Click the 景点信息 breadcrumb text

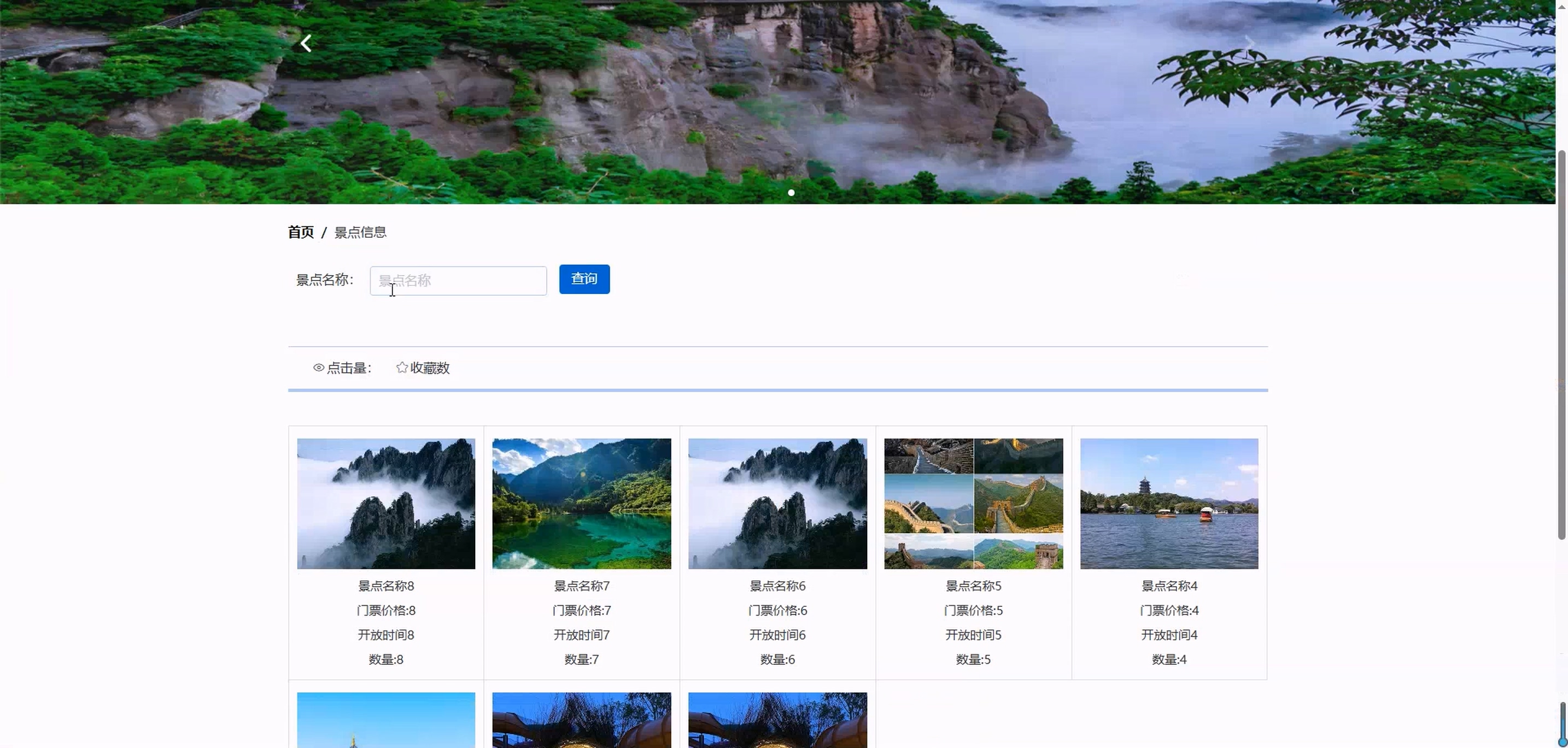pos(360,232)
